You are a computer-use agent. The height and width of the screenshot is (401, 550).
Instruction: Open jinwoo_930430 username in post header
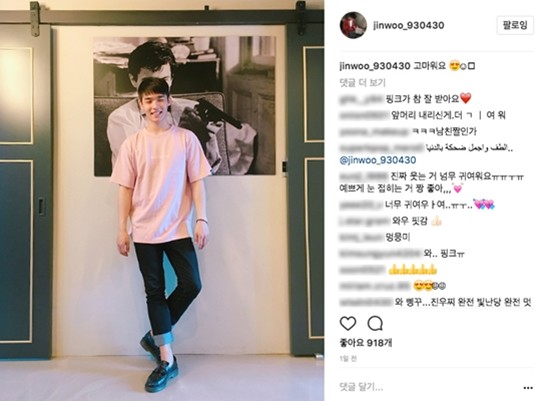click(409, 25)
